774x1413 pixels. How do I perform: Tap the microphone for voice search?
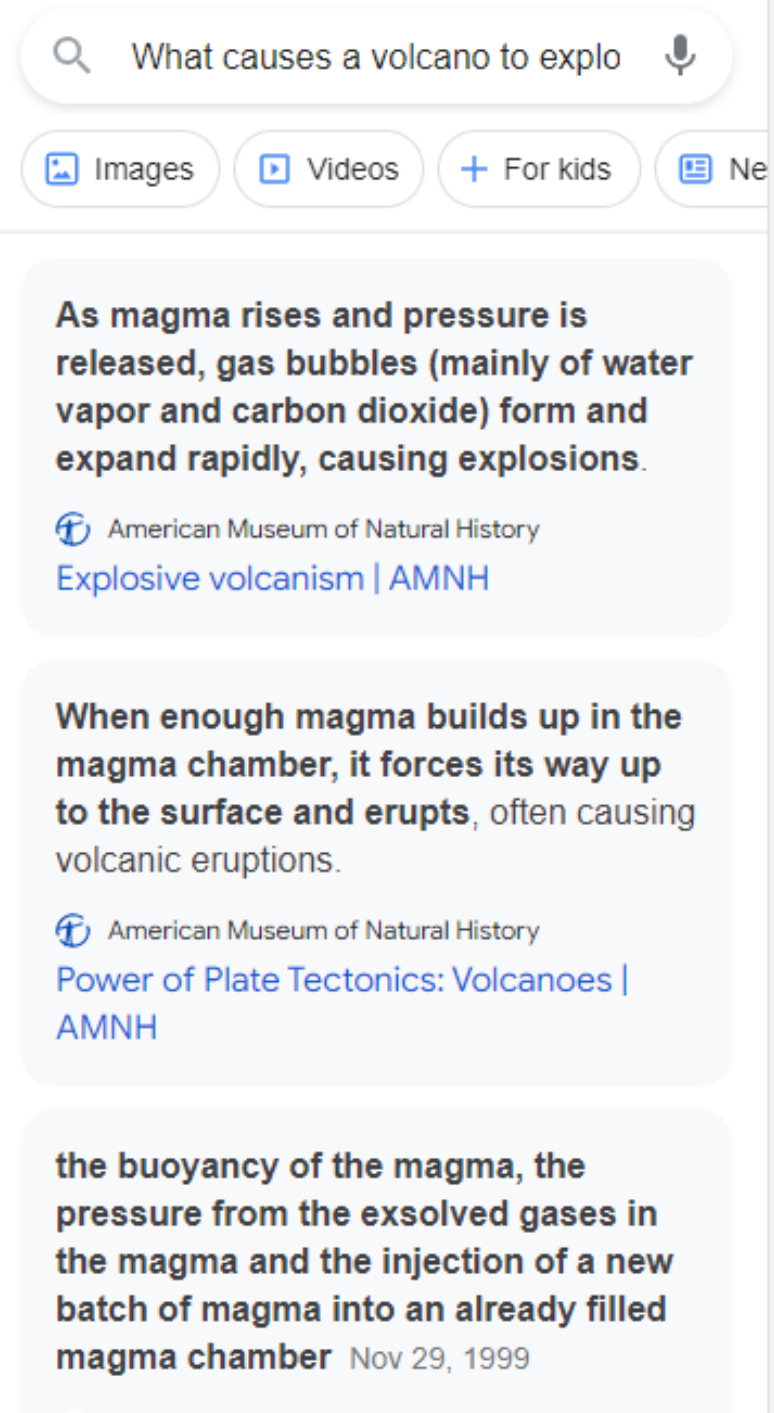pos(682,56)
